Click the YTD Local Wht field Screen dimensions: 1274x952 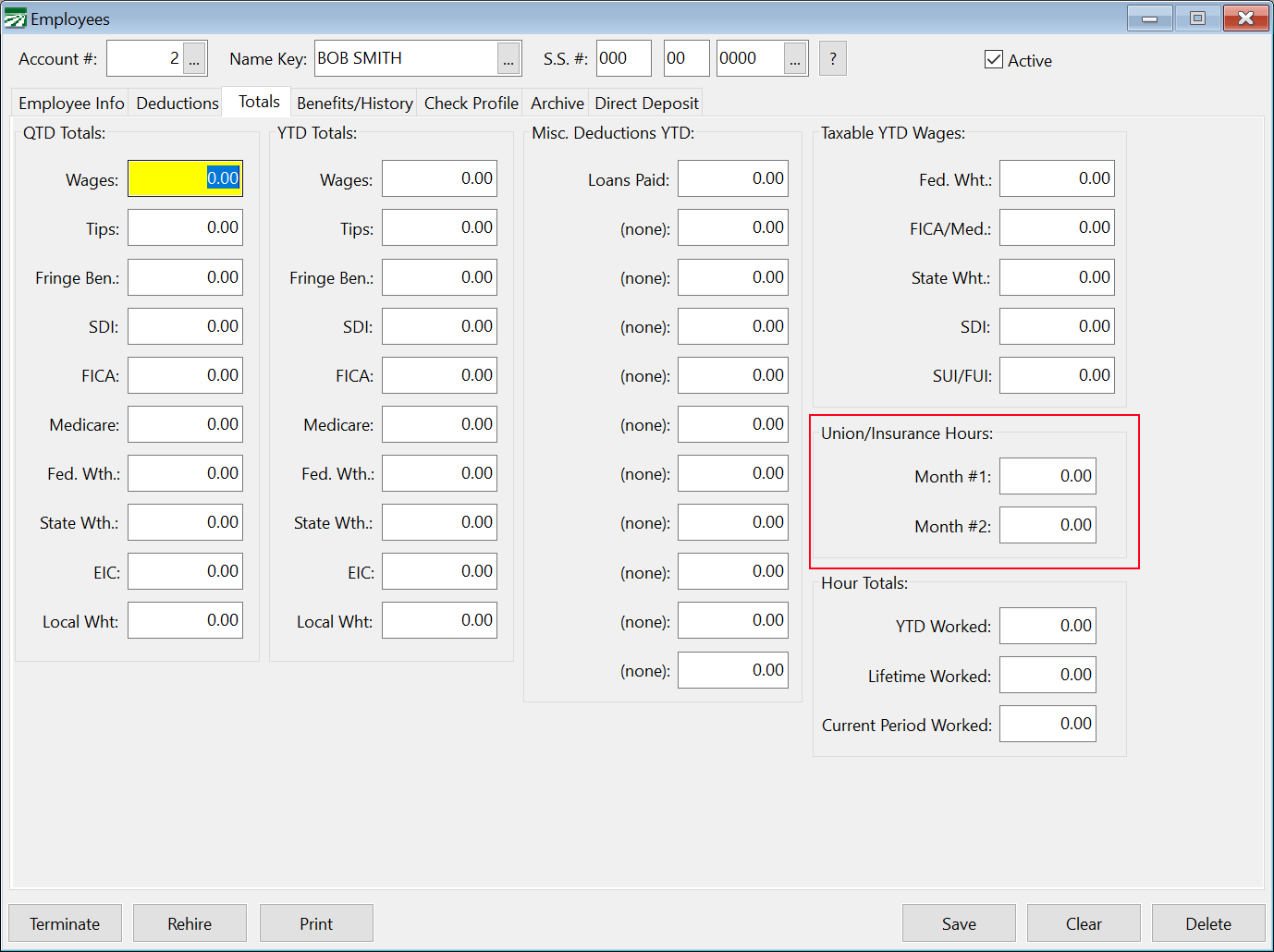coord(439,620)
